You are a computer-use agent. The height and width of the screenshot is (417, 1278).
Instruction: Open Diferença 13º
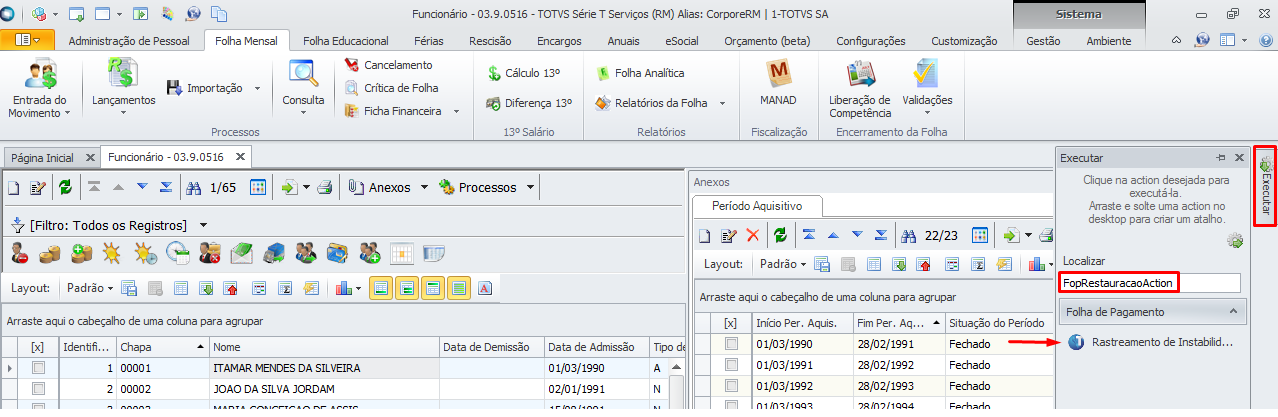tap(529, 103)
